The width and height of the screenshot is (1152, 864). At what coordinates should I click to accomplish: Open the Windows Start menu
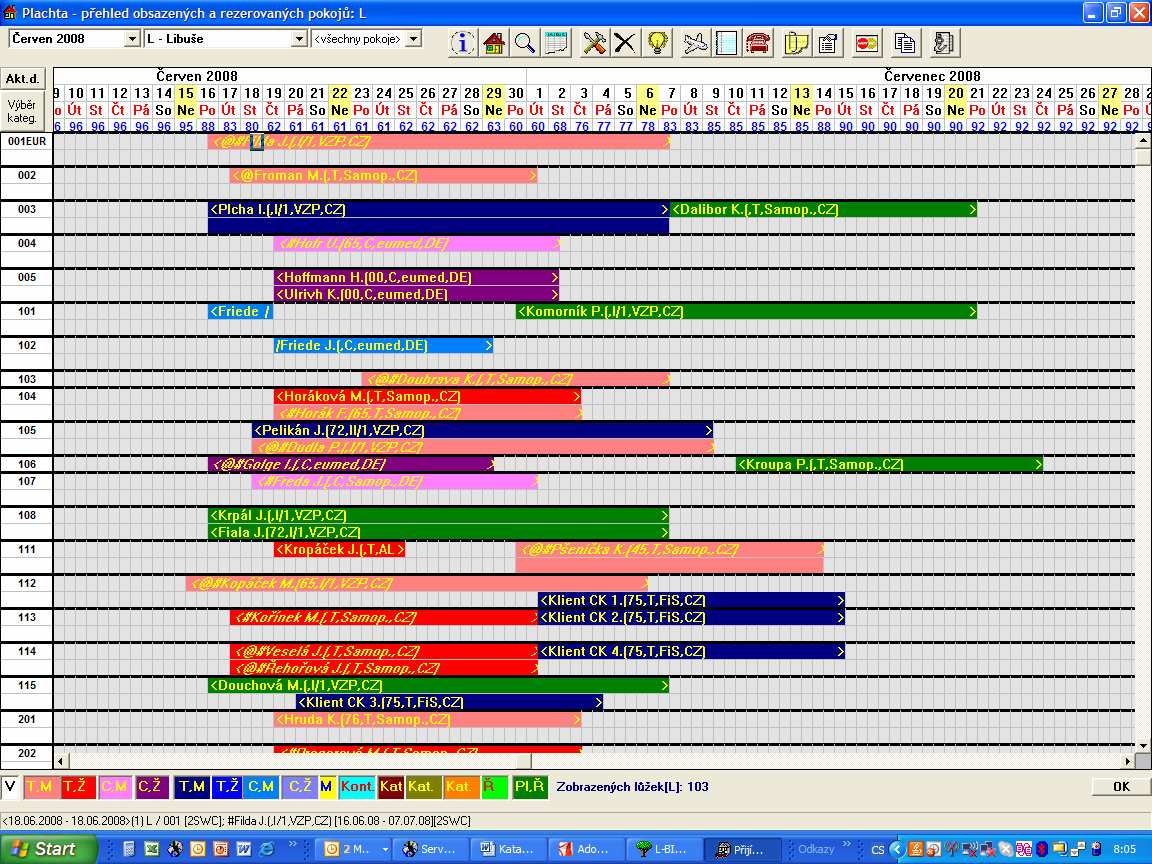pyautogui.click(x=48, y=849)
